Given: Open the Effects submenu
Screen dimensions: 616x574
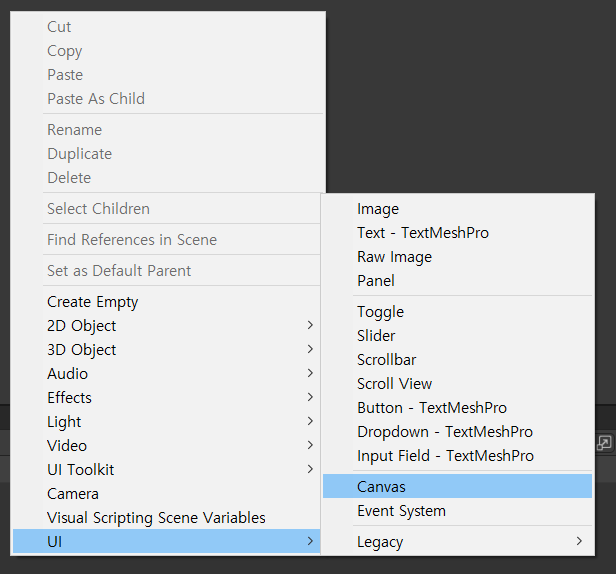Looking at the screenshot, I should pyautogui.click(x=167, y=398).
